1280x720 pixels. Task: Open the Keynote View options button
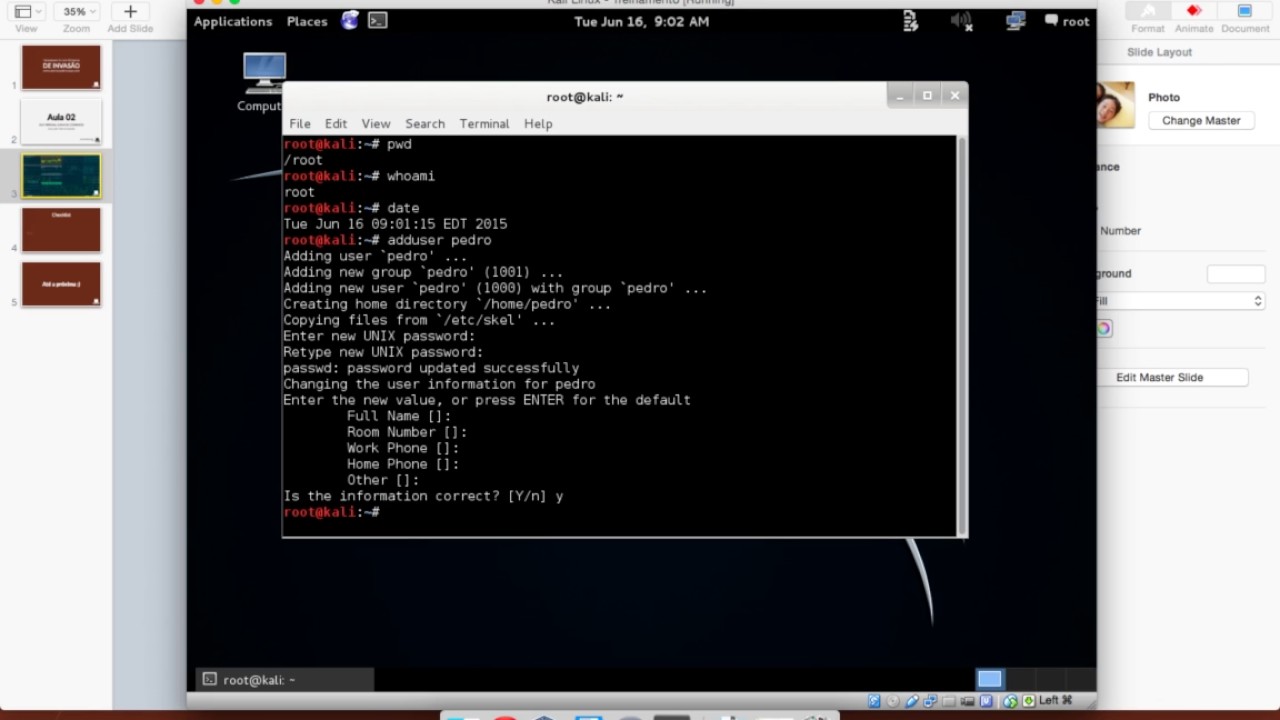coord(26,12)
